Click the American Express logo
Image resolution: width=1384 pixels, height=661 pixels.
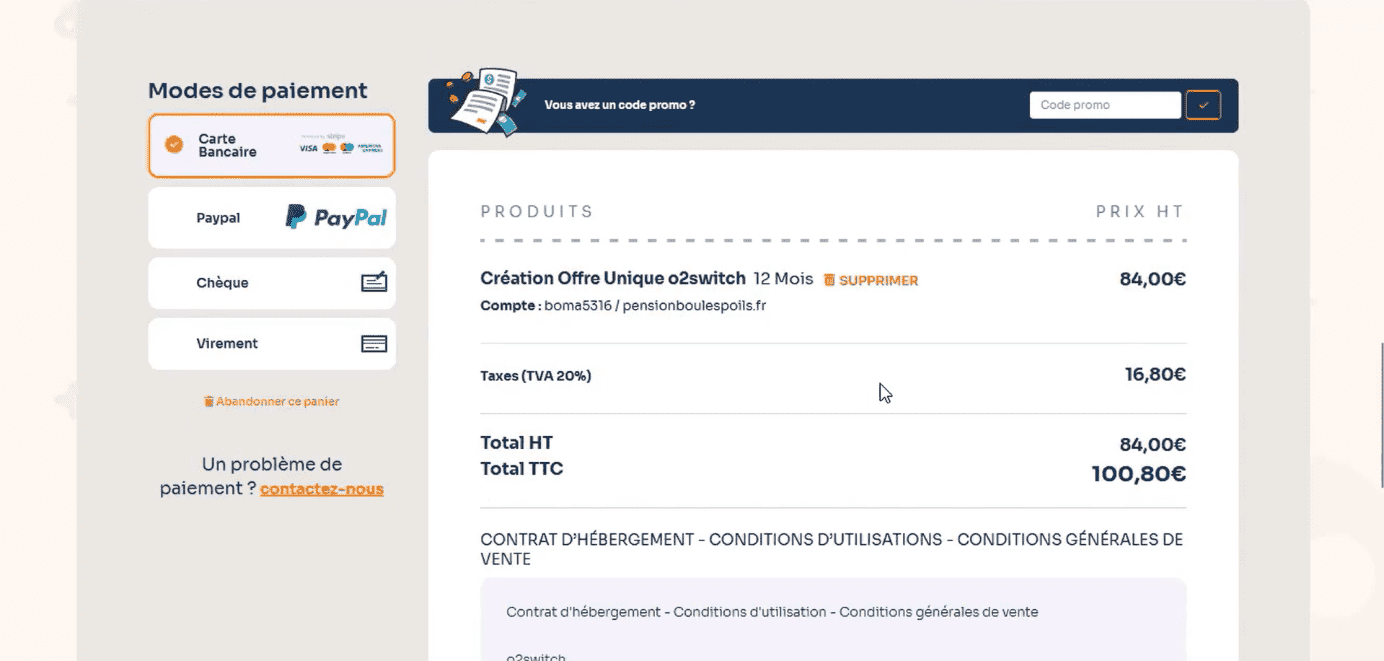click(370, 148)
